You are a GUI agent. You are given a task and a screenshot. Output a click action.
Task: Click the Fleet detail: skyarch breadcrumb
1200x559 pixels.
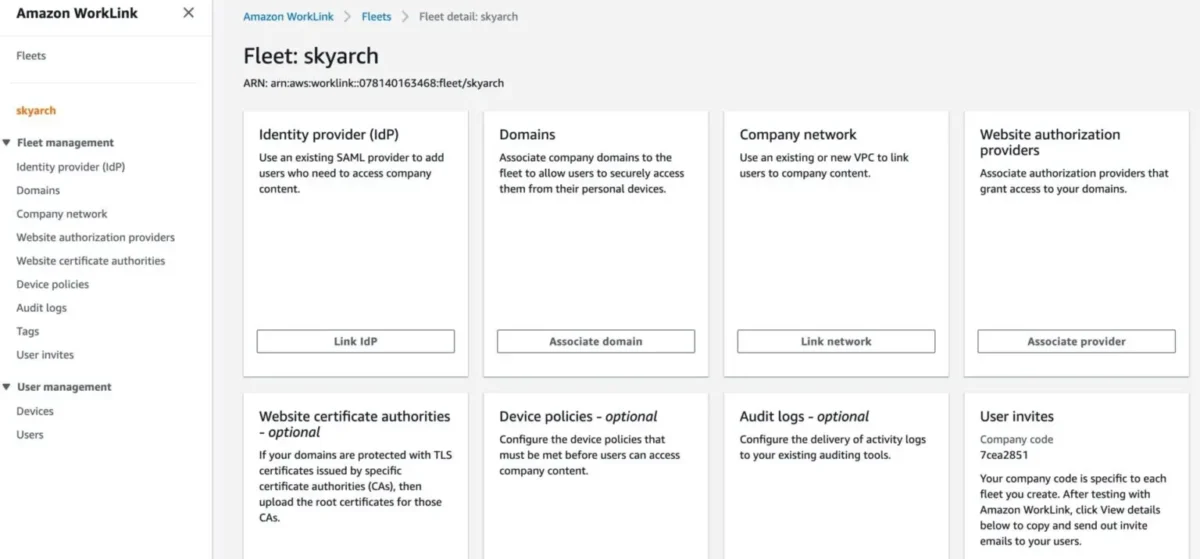click(x=469, y=17)
